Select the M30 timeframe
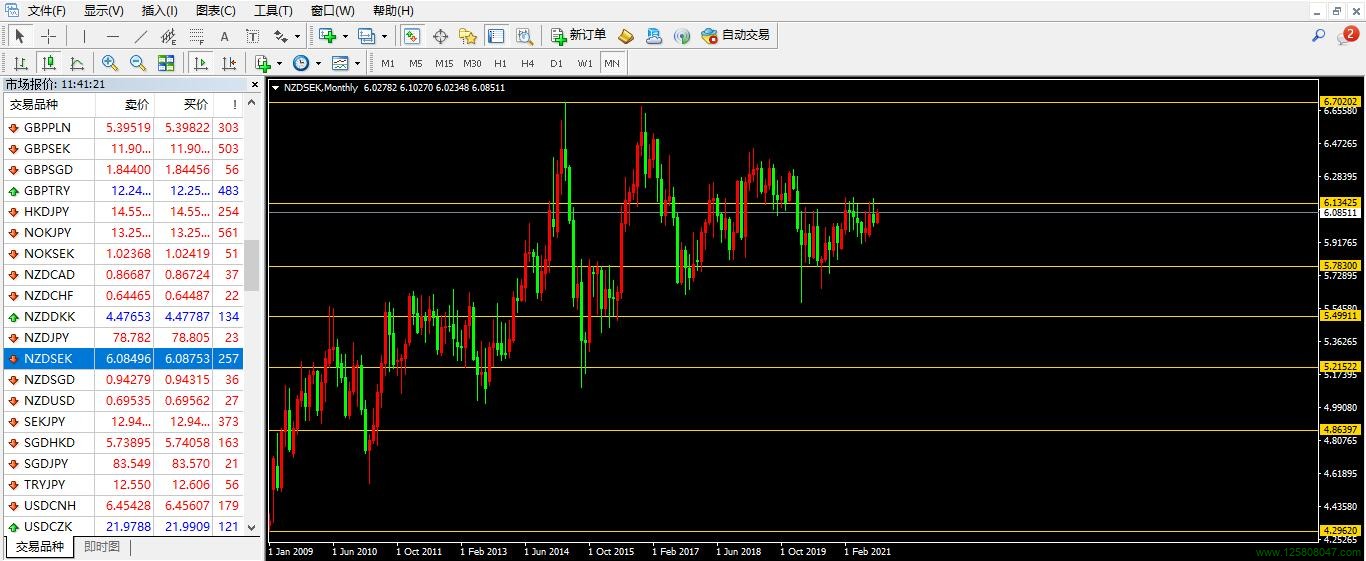Viewport: 1366px width, 561px height. (x=472, y=63)
